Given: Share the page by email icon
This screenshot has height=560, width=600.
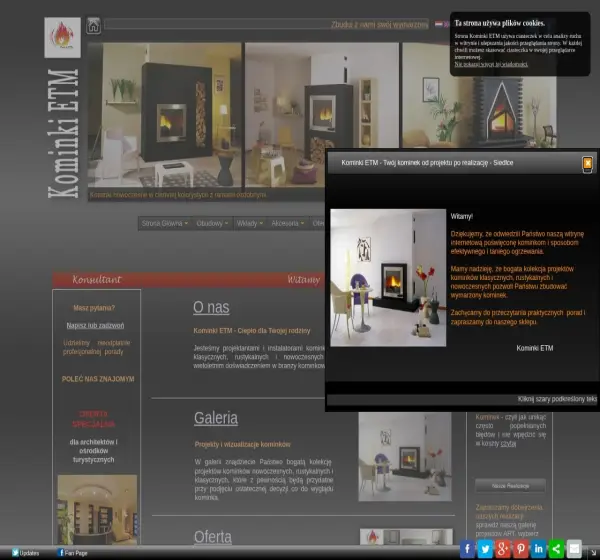Looking at the screenshot, I should (574, 549).
